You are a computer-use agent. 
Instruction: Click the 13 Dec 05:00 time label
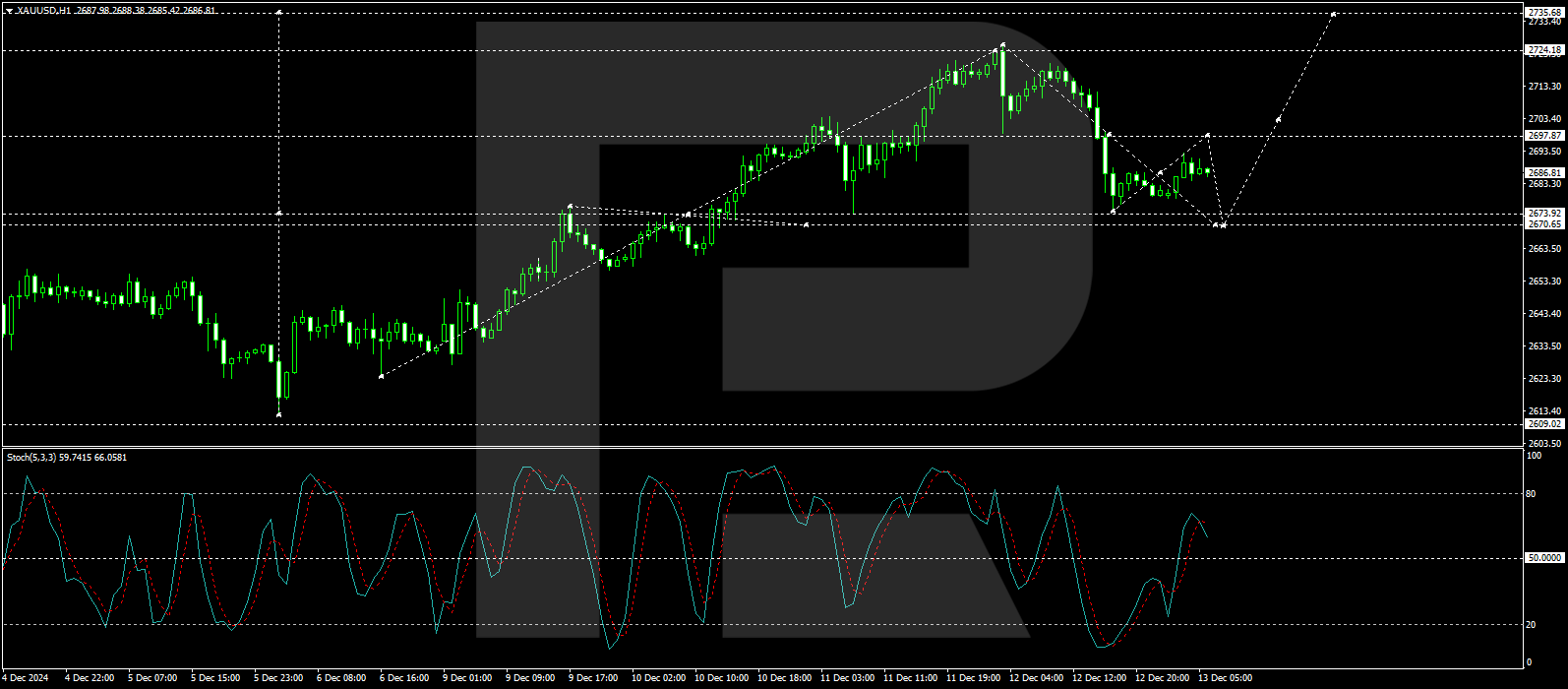pos(1225,678)
